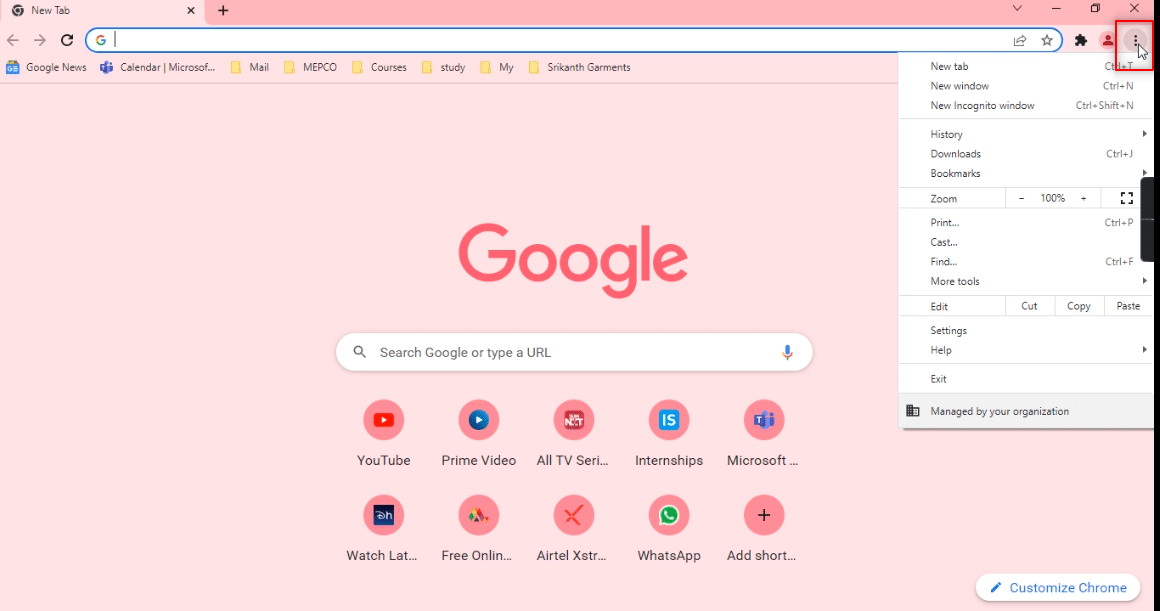Open a new tab with the plus button
This screenshot has height=611, width=1160.
223,10
